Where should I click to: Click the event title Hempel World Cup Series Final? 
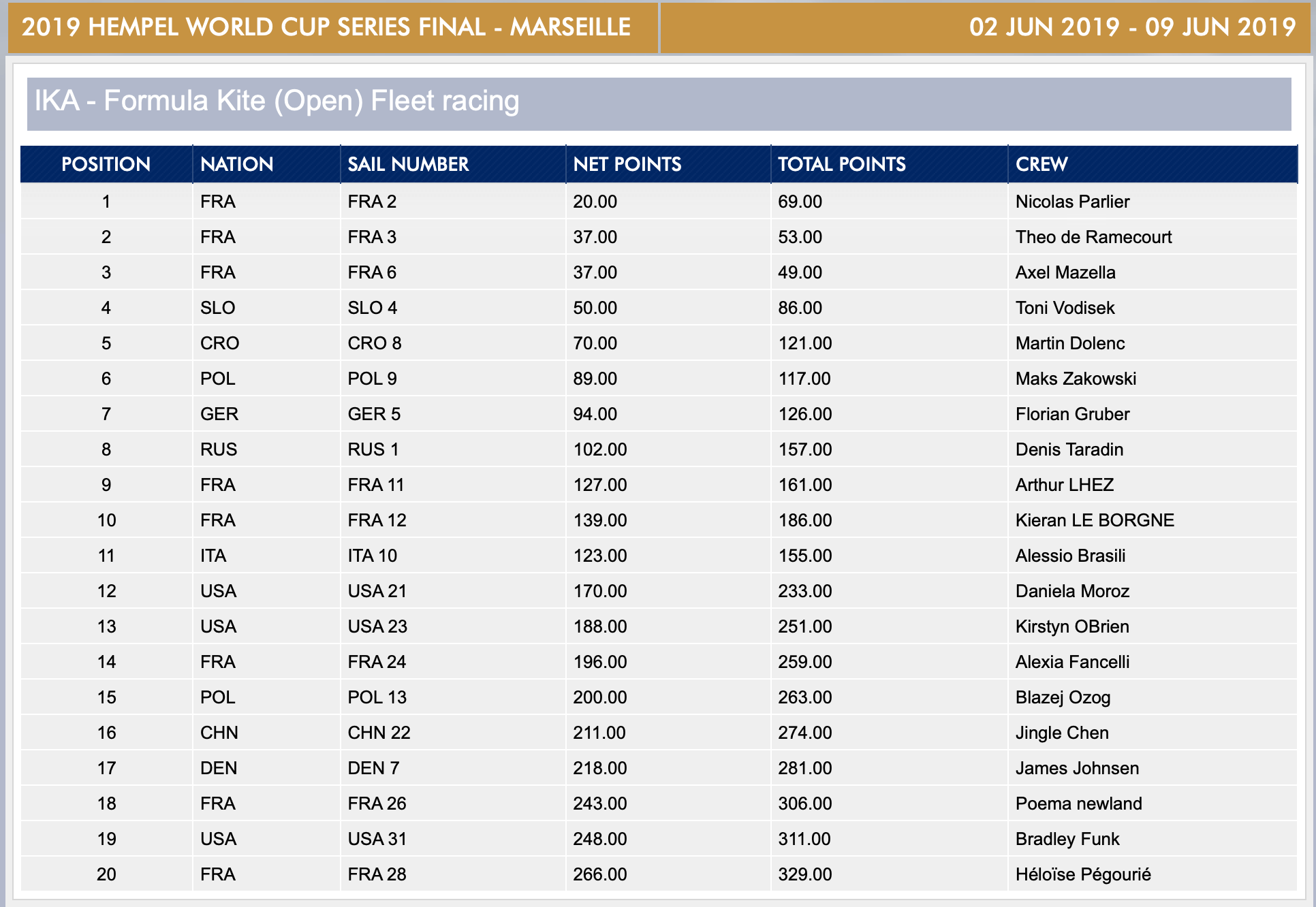point(326,27)
